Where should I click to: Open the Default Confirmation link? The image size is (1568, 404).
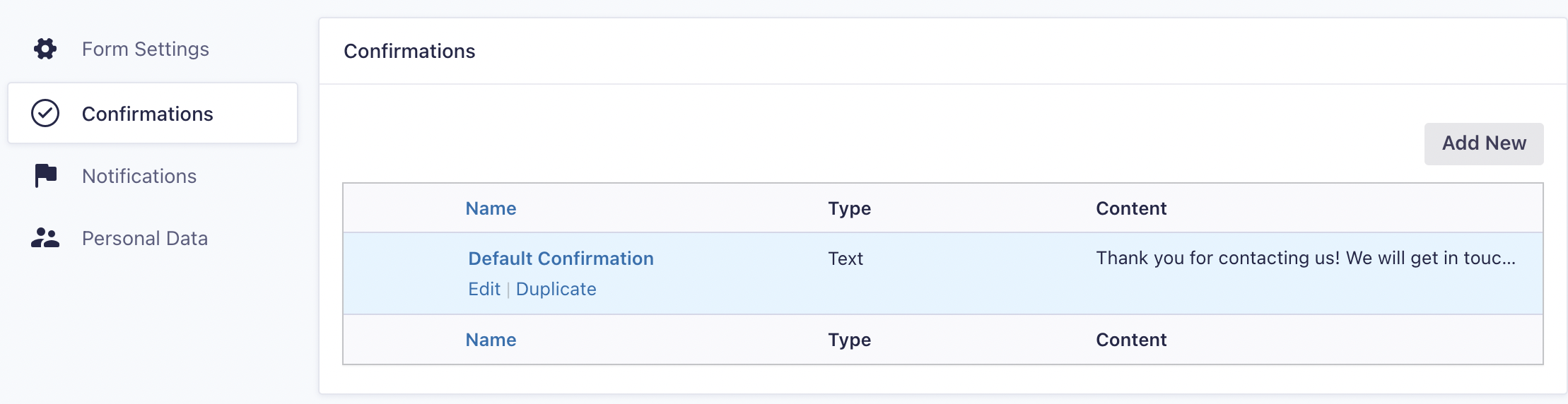pos(561,259)
